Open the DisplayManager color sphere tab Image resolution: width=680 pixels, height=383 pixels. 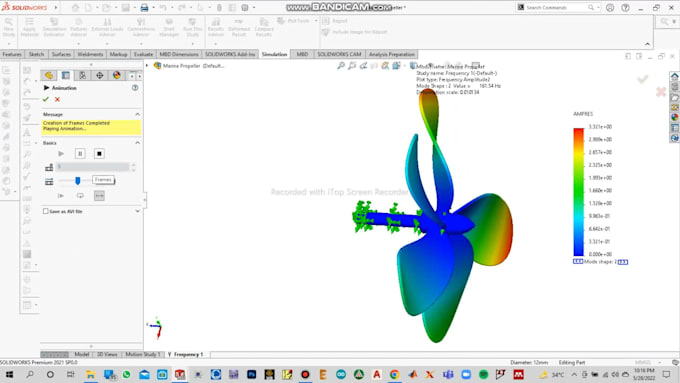click(x=117, y=75)
